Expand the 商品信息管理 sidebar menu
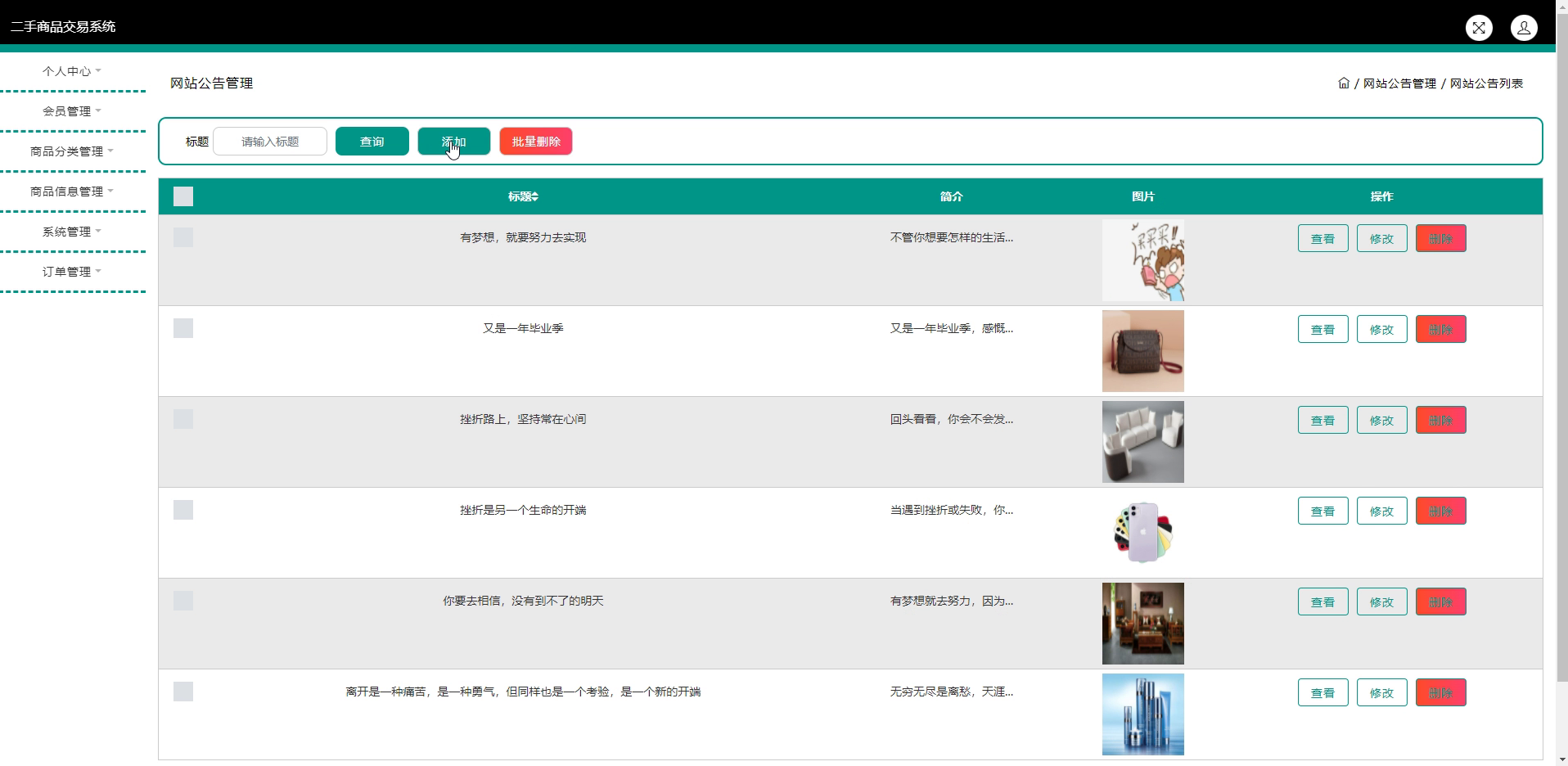The width and height of the screenshot is (1568, 766). coord(72,191)
